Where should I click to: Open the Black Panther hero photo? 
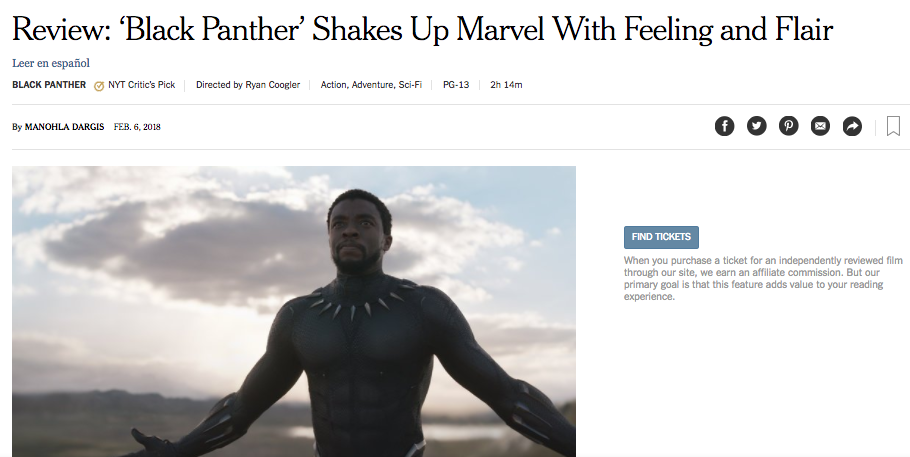294,311
